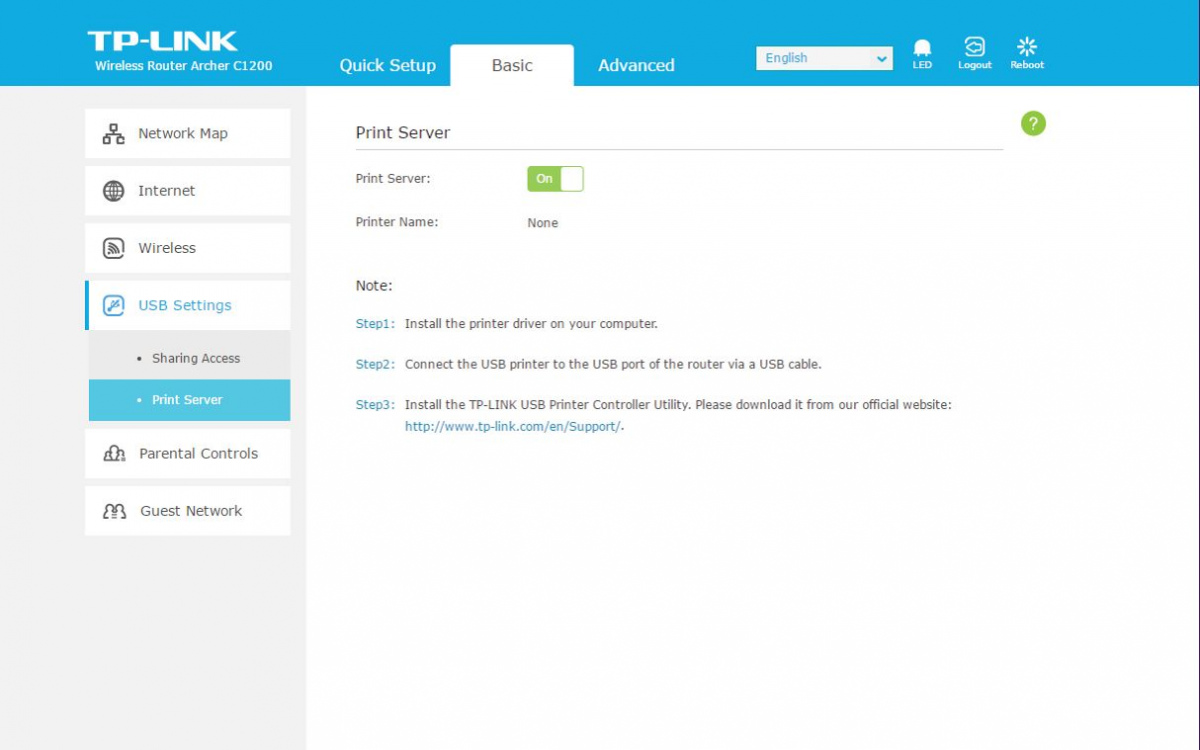This screenshot has height=750, width=1200.
Task: Click the Print Server section heading
Action: 403,133
